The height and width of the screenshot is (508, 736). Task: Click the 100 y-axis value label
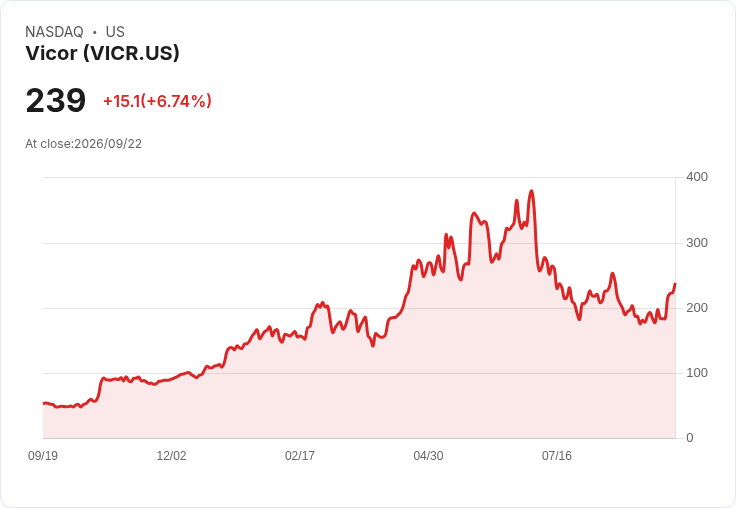[x=697, y=373]
